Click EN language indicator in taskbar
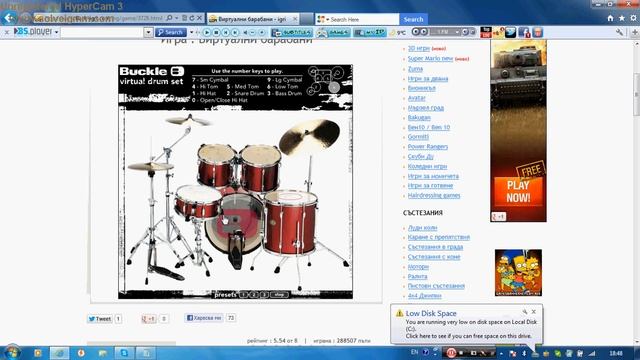The image size is (640, 360). tap(414, 352)
